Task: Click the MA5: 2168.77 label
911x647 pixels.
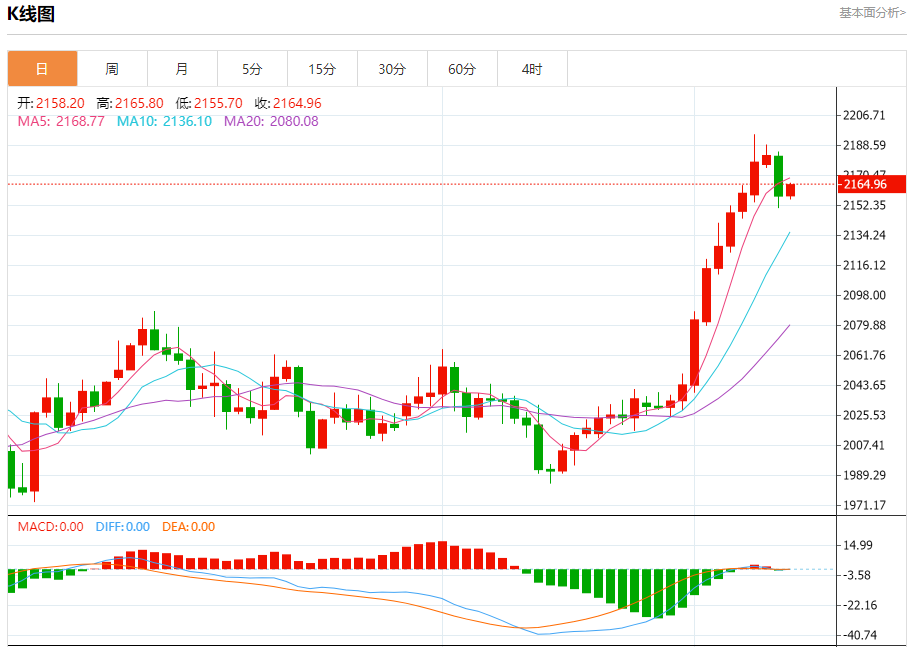Action: 61,121
